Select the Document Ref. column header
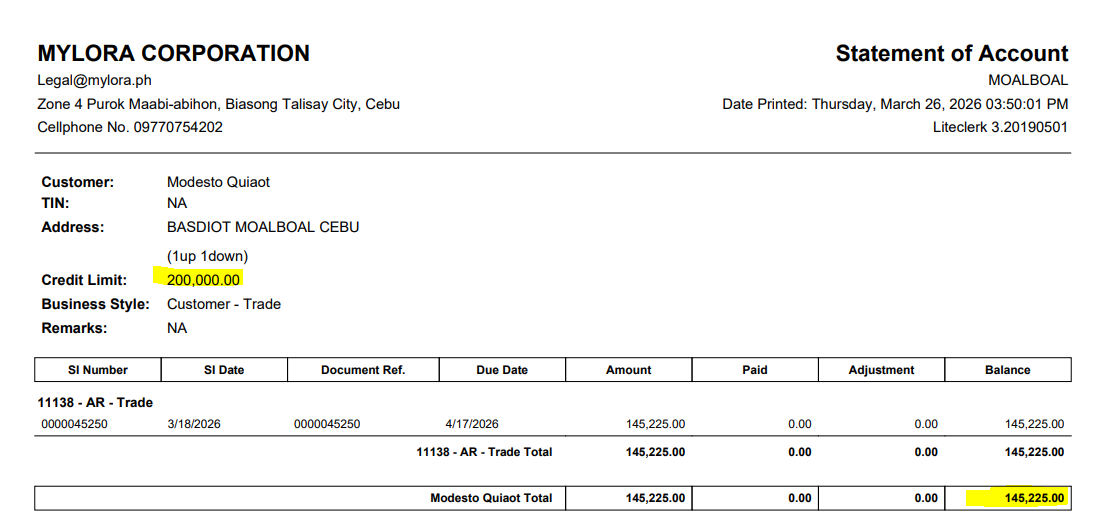The height and width of the screenshot is (516, 1109). (363, 370)
